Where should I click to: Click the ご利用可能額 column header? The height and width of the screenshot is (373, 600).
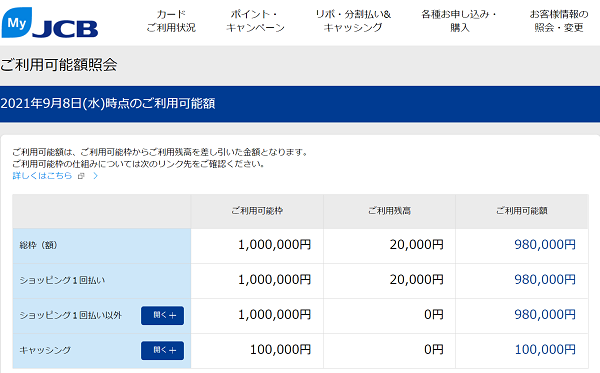click(522, 211)
